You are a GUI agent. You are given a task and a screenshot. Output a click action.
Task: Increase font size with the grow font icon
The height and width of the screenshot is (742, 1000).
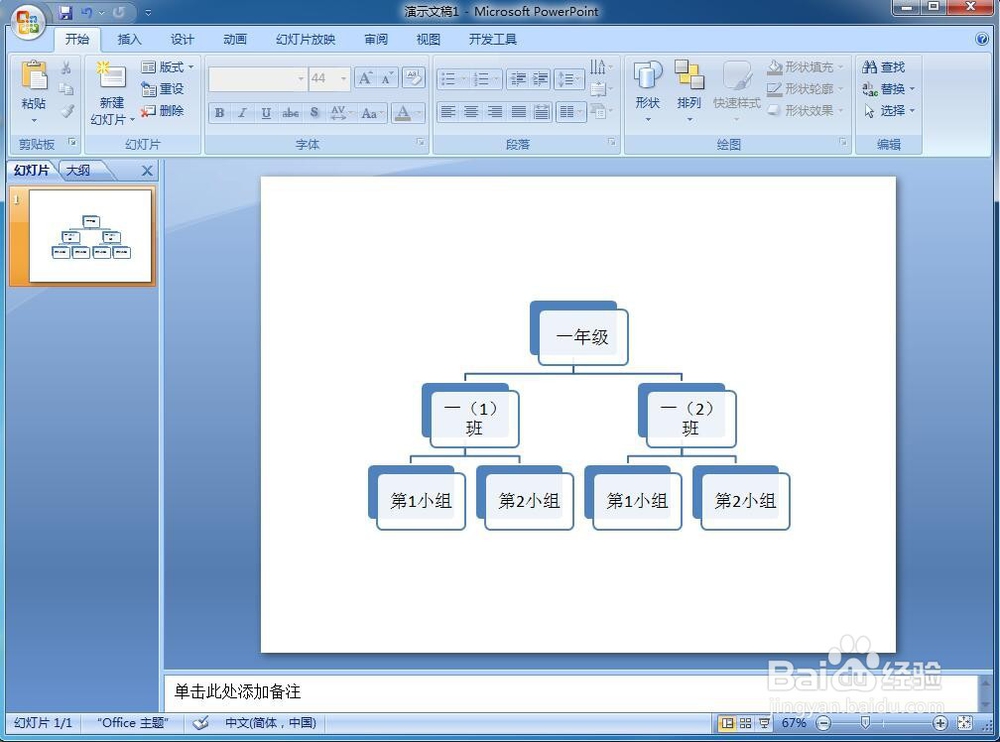coord(365,78)
